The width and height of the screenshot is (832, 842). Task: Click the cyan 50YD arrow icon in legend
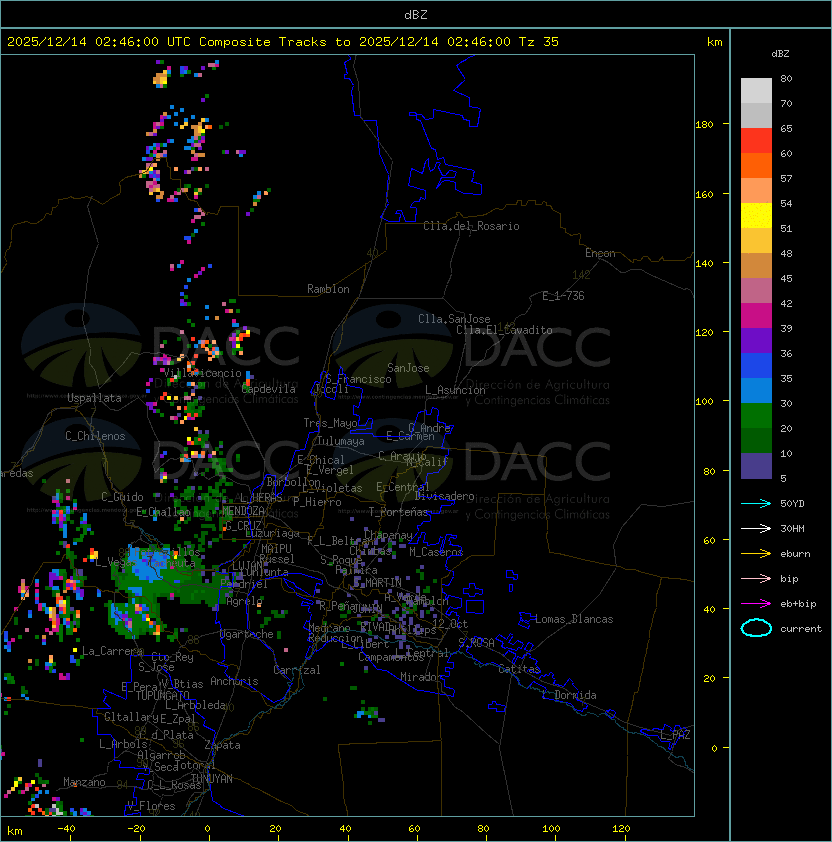756,503
